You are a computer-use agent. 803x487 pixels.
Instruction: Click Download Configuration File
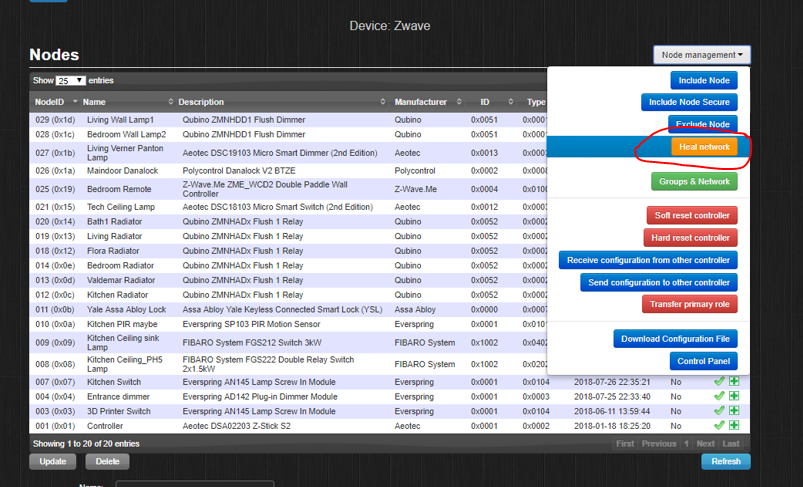(x=675, y=339)
